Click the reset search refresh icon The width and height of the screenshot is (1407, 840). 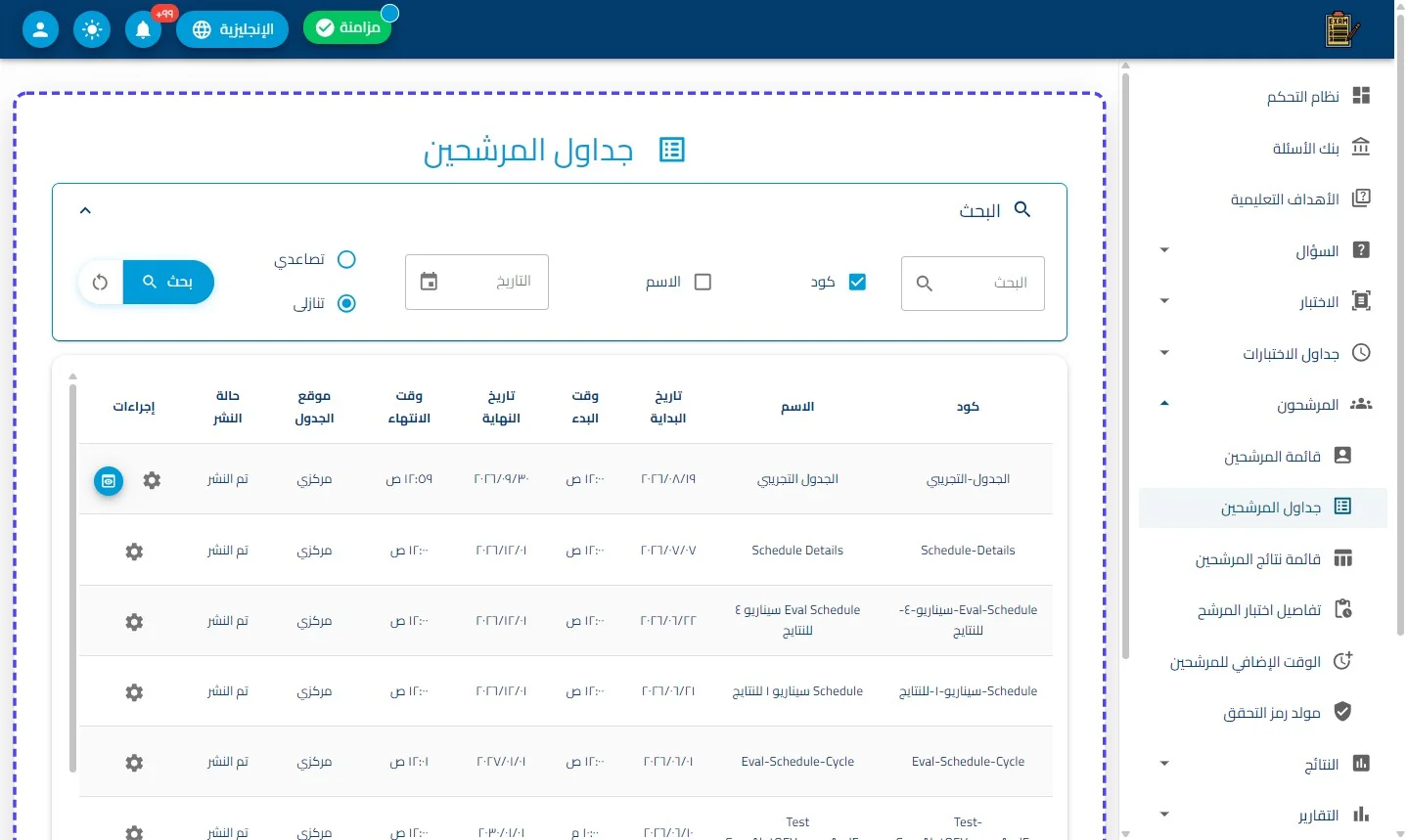point(100,283)
